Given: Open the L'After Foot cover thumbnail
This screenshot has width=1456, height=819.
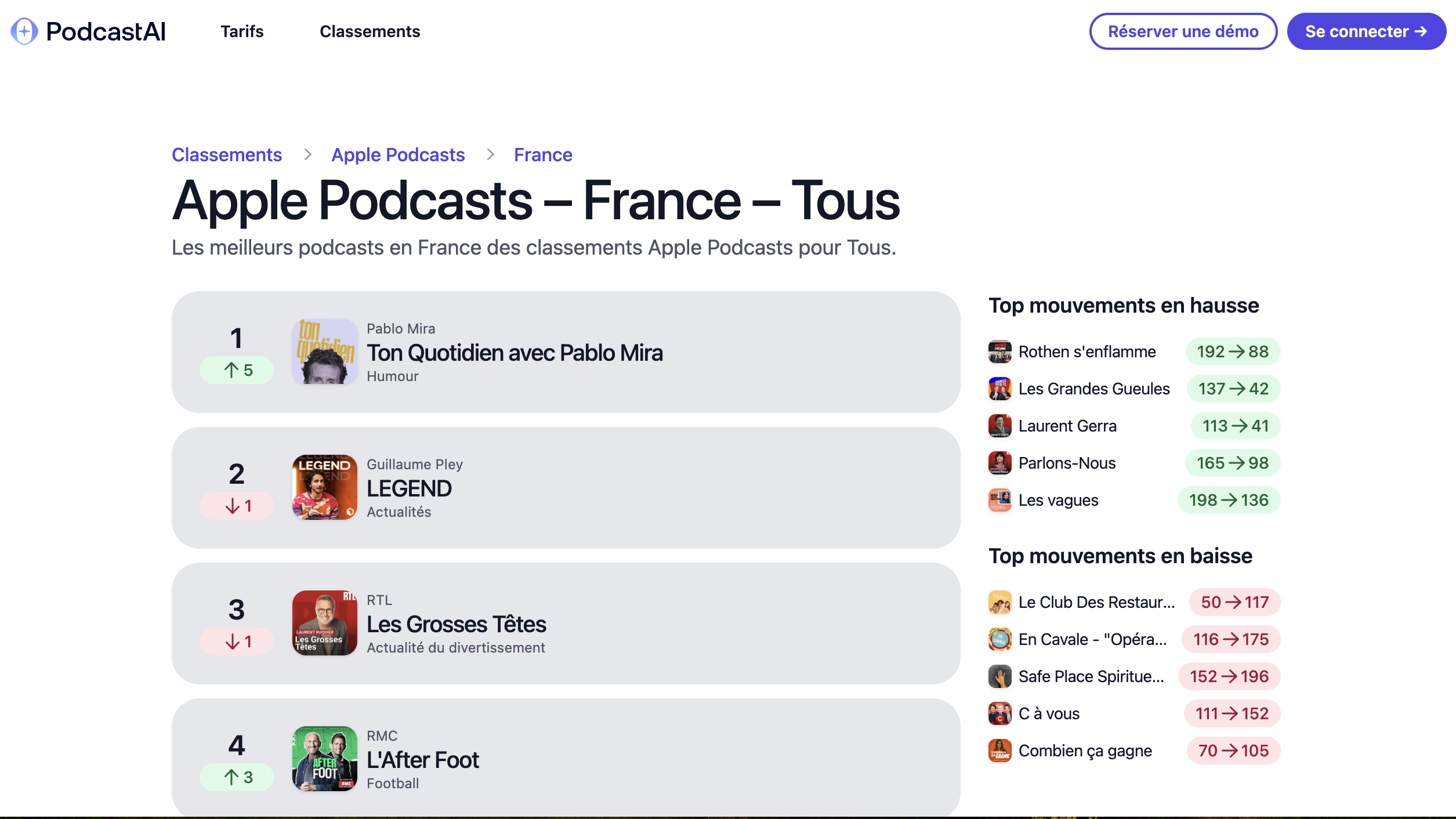Looking at the screenshot, I should pyautogui.click(x=324, y=759).
